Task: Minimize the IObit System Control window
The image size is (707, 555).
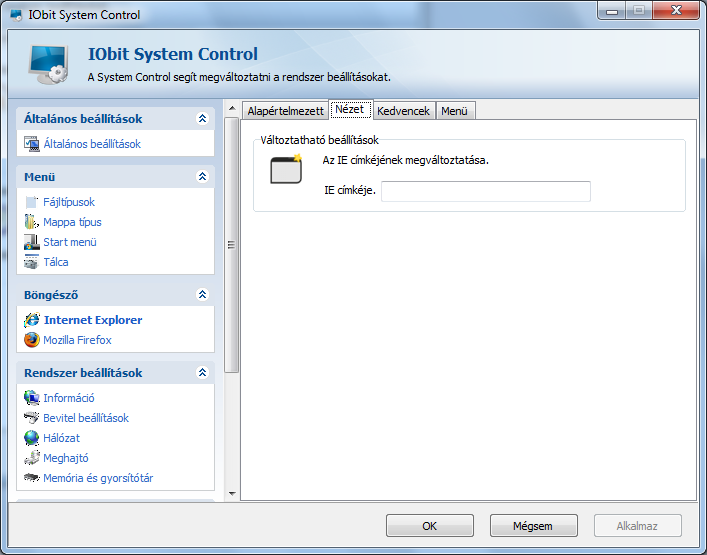Action: pyautogui.click(x=611, y=11)
